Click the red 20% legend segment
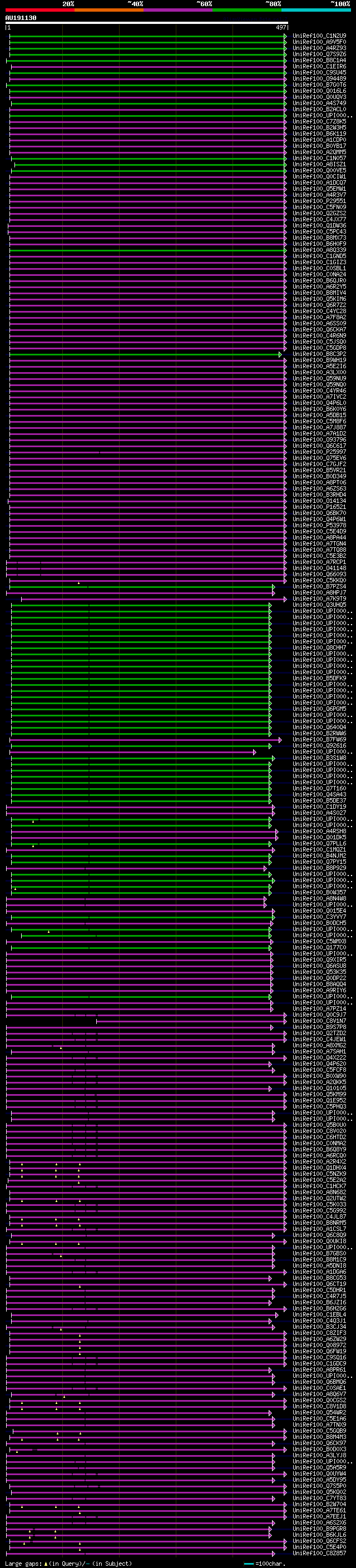Image resolution: width=356 pixels, height=1568 pixels. (x=40, y=10)
